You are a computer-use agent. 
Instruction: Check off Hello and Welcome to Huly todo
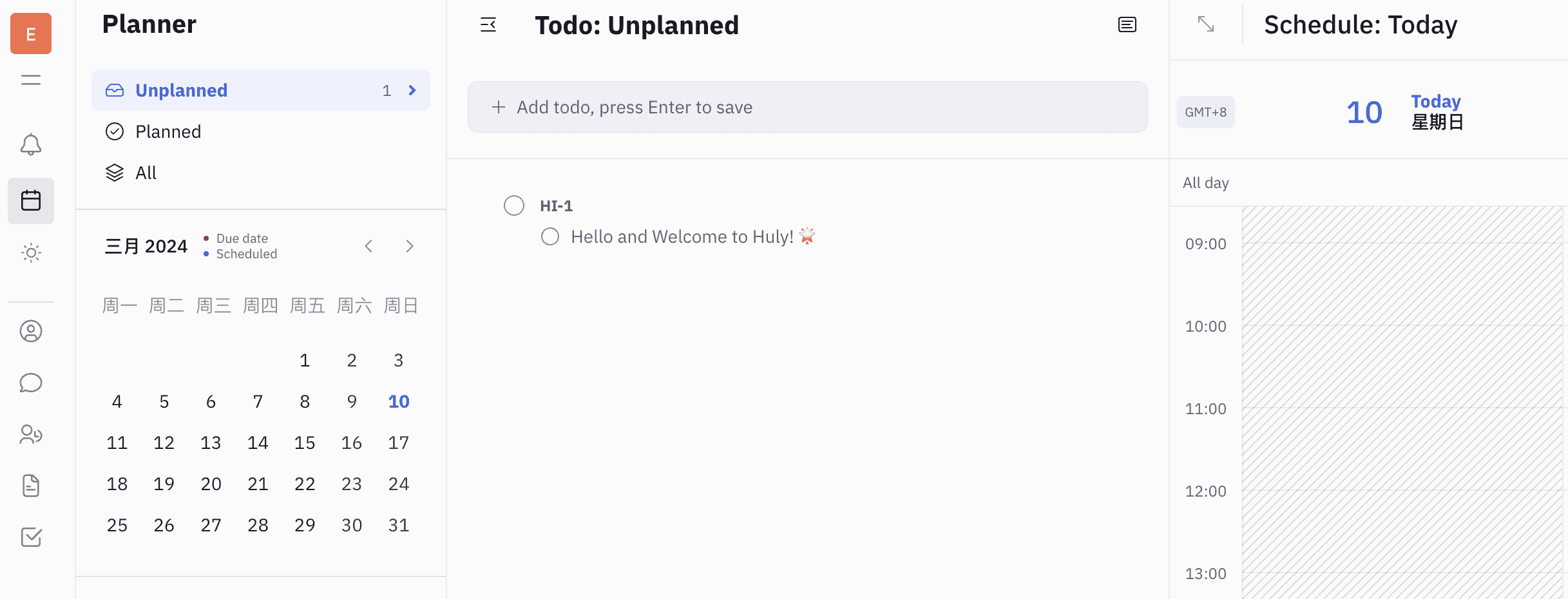coord(550,236)
